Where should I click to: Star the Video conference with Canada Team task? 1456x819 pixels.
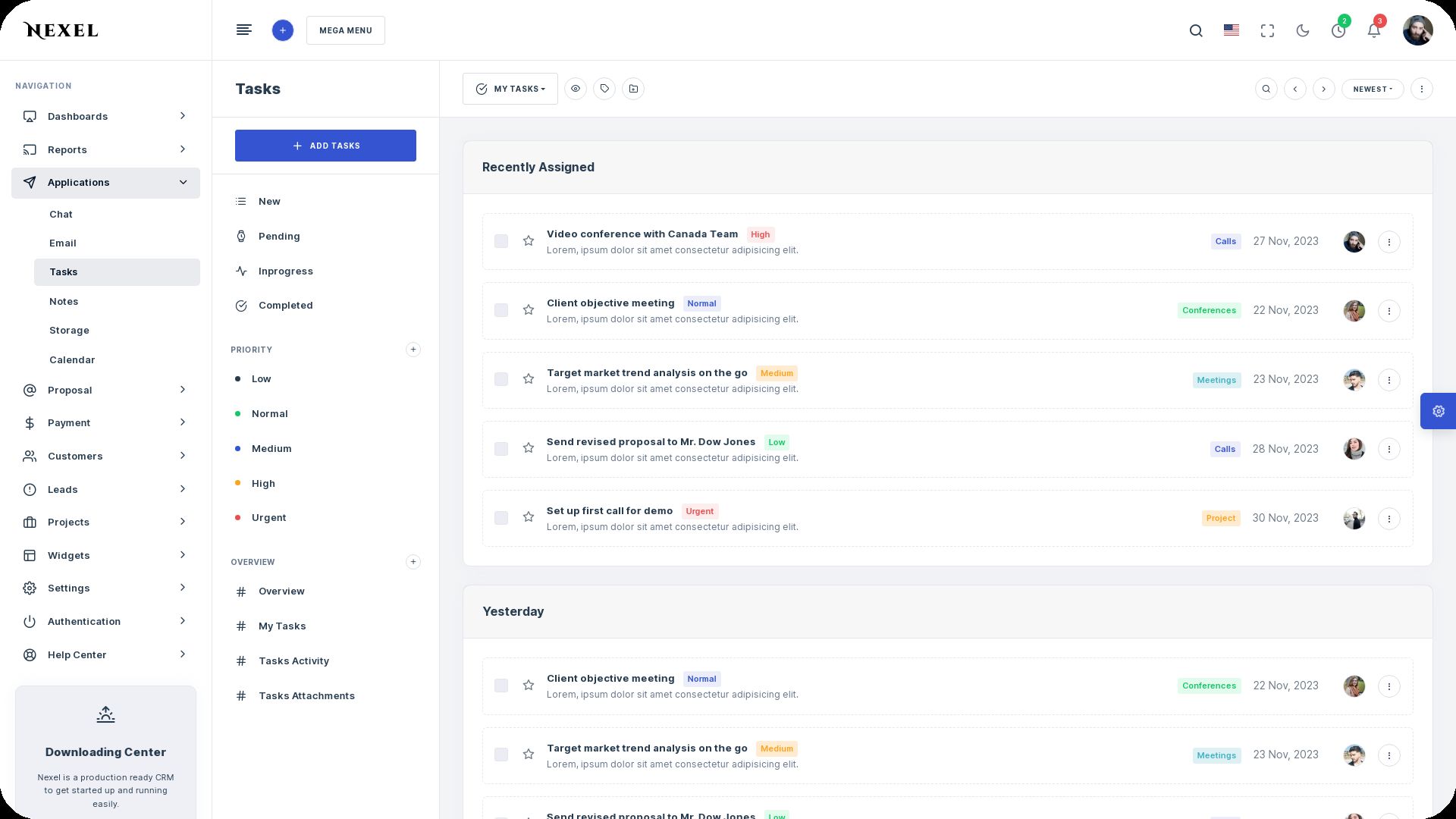point(529,241)
